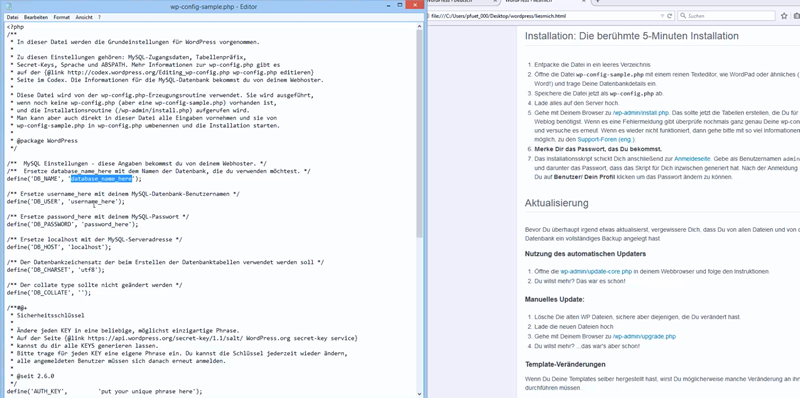This screenshot has width=800, height=398.
Task: Click the step 'Lade die neuen Dateien hoch'
Action: [574, 327]
